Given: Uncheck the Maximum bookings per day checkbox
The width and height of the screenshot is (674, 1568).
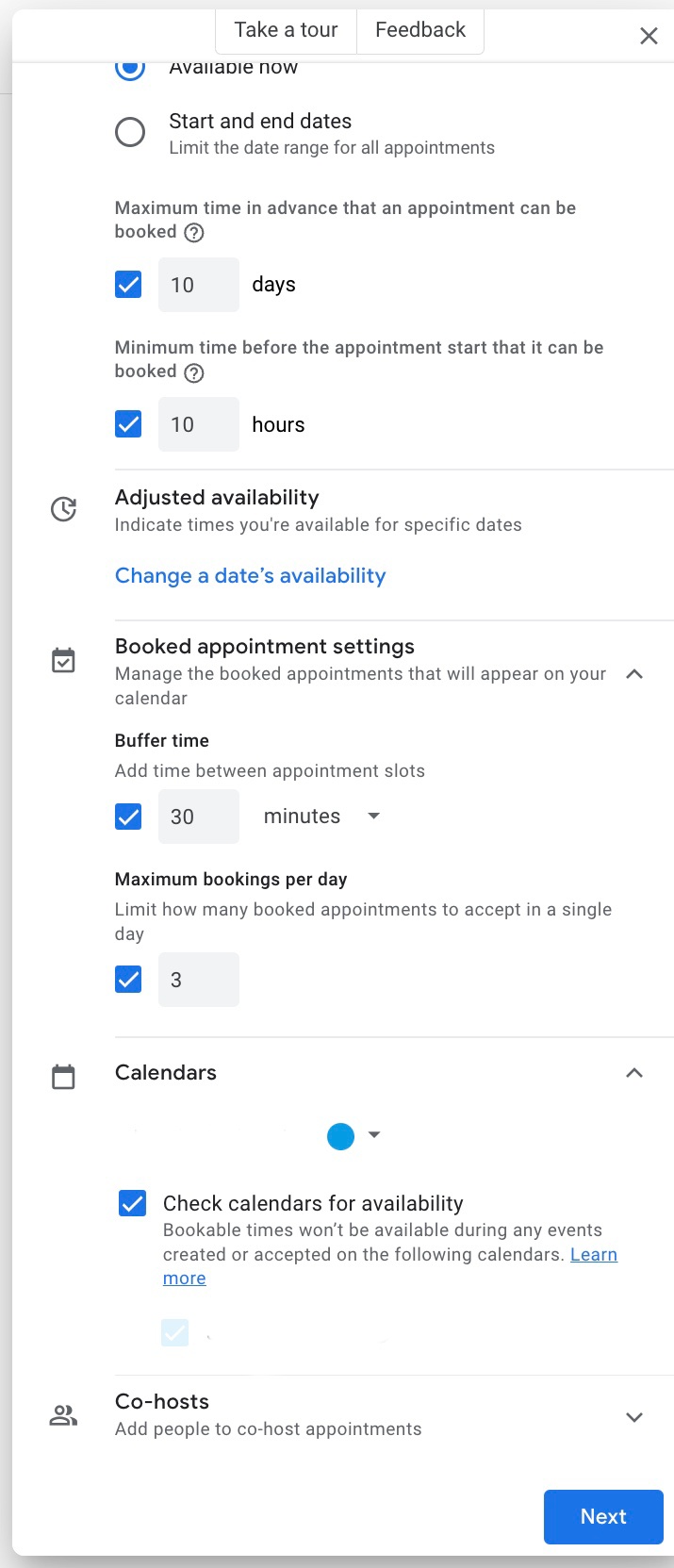Looking at the screenshot, I should 128,980.
